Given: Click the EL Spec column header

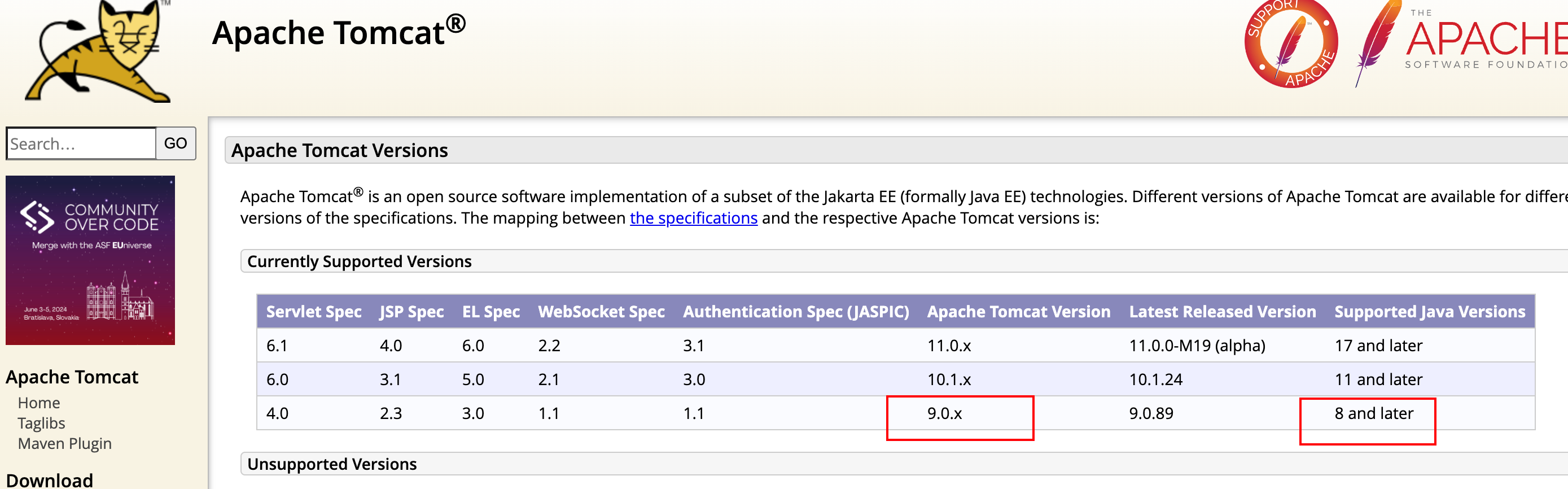Looking at the screenshot, I should tap(490, 312).
